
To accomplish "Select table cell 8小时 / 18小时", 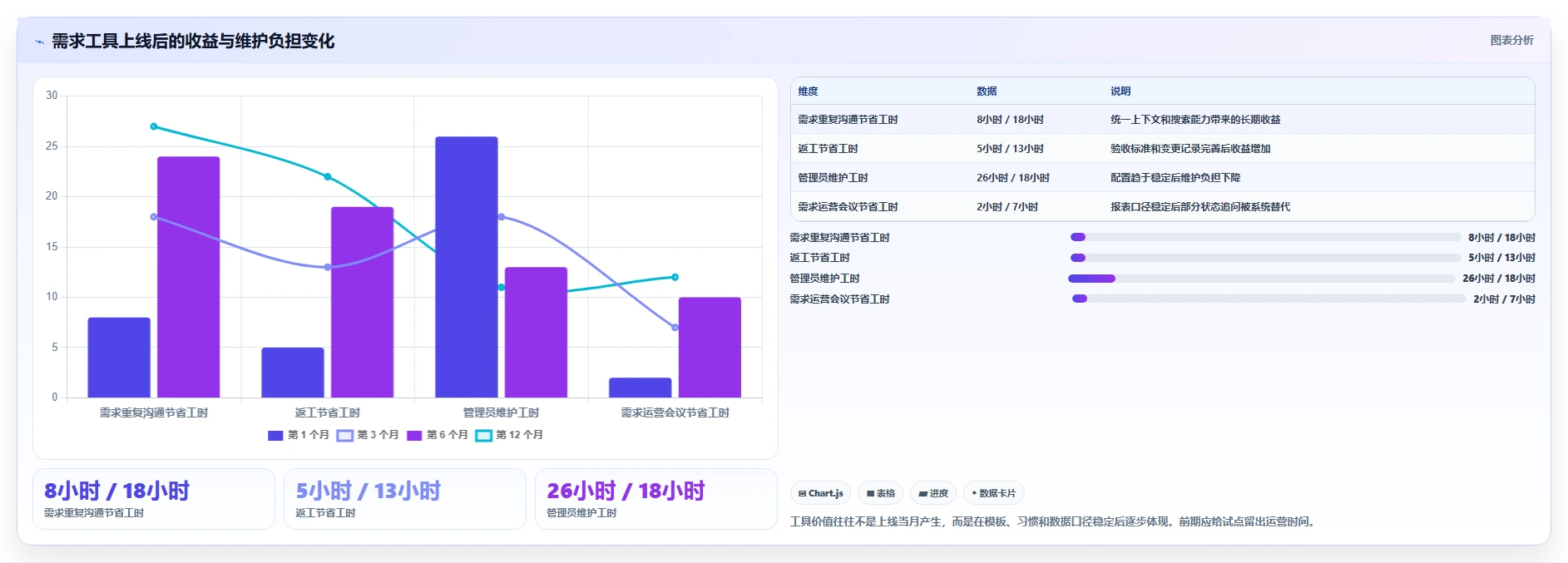I will [x=1010, y=120].
